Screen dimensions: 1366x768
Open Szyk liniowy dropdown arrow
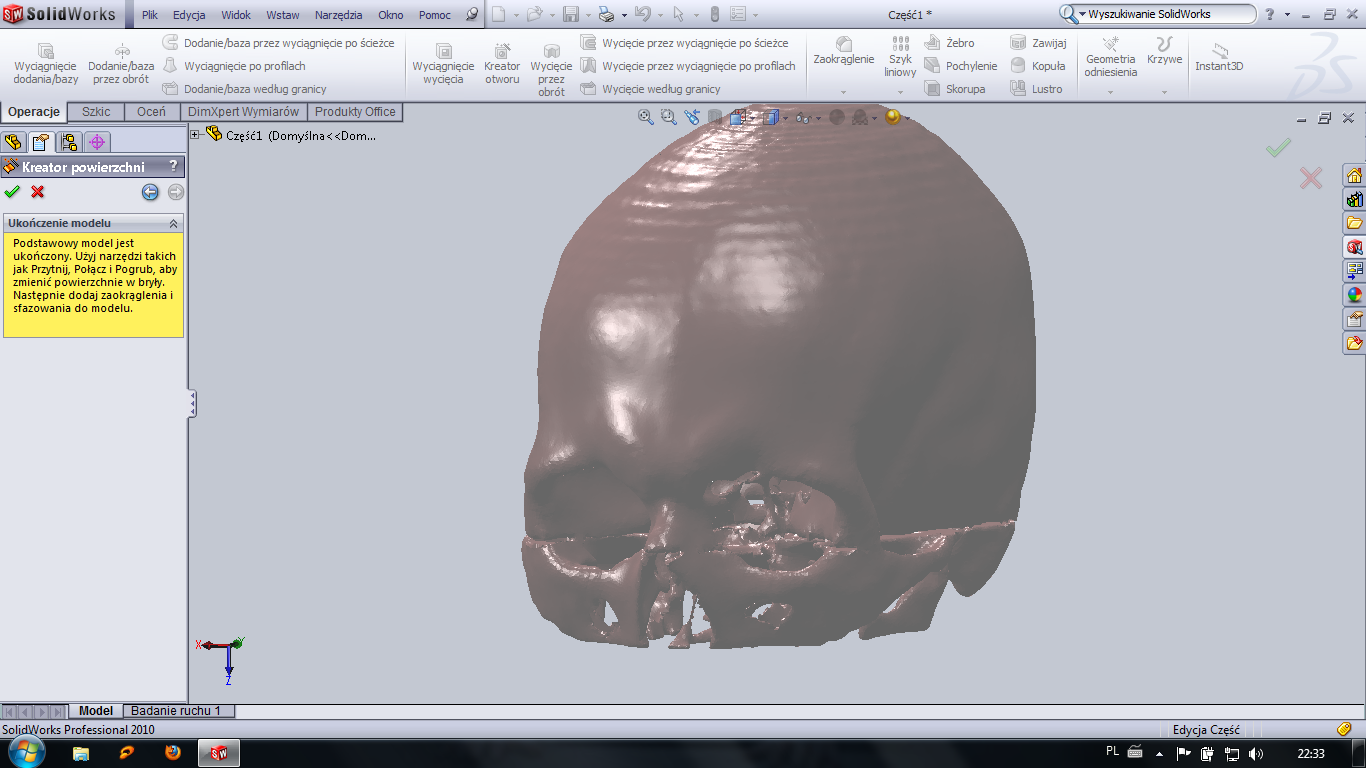click(x=900, y=92)
